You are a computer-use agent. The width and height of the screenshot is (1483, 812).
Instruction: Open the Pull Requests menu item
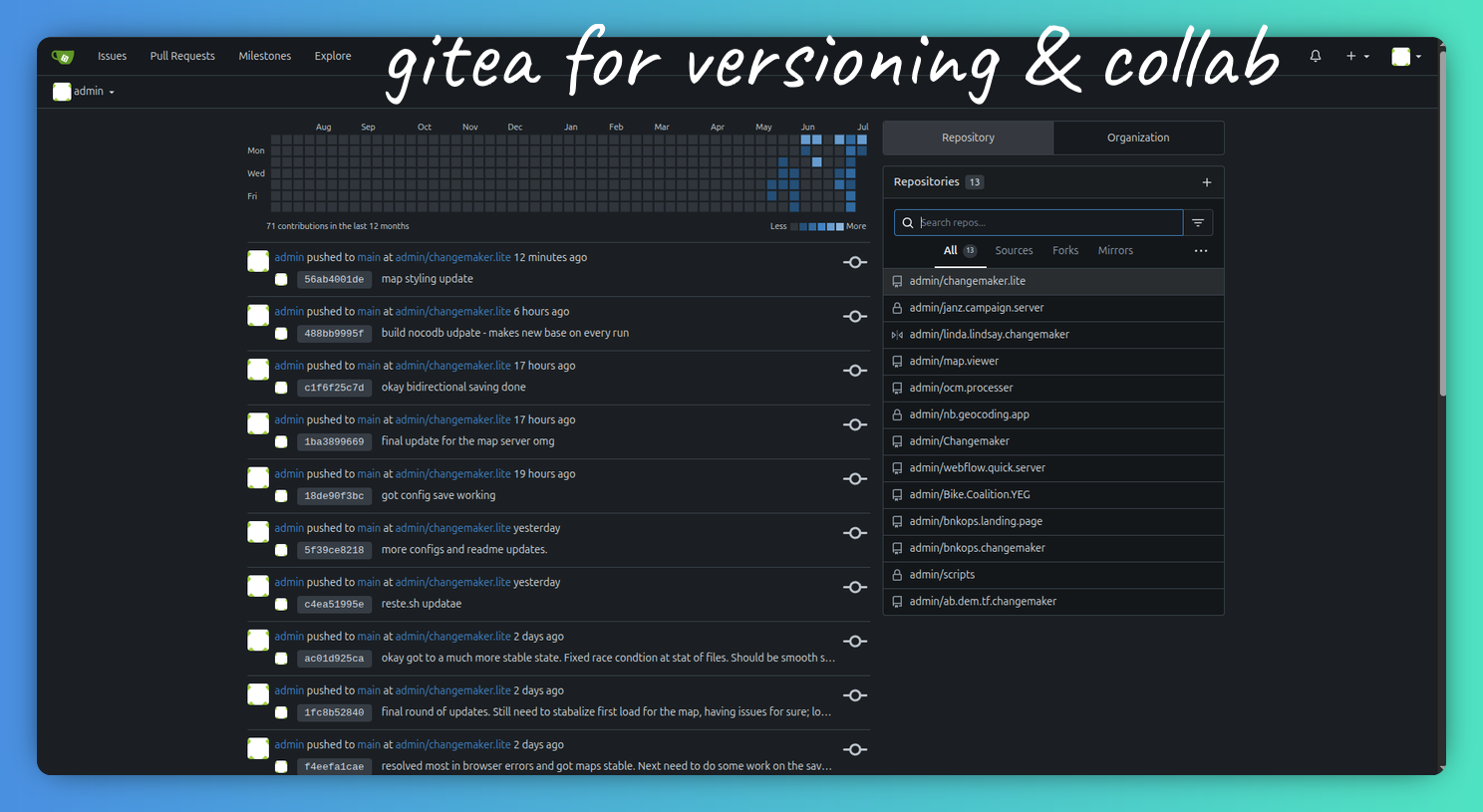click(x=182, y=56)
